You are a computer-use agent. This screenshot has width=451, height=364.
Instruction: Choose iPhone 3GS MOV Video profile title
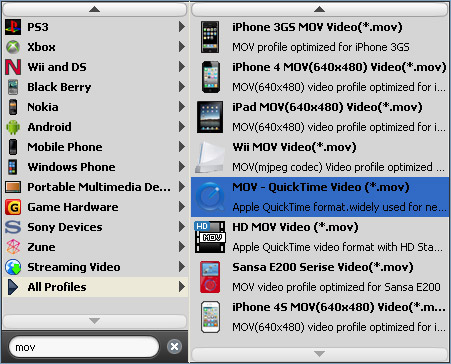(317, 27)
